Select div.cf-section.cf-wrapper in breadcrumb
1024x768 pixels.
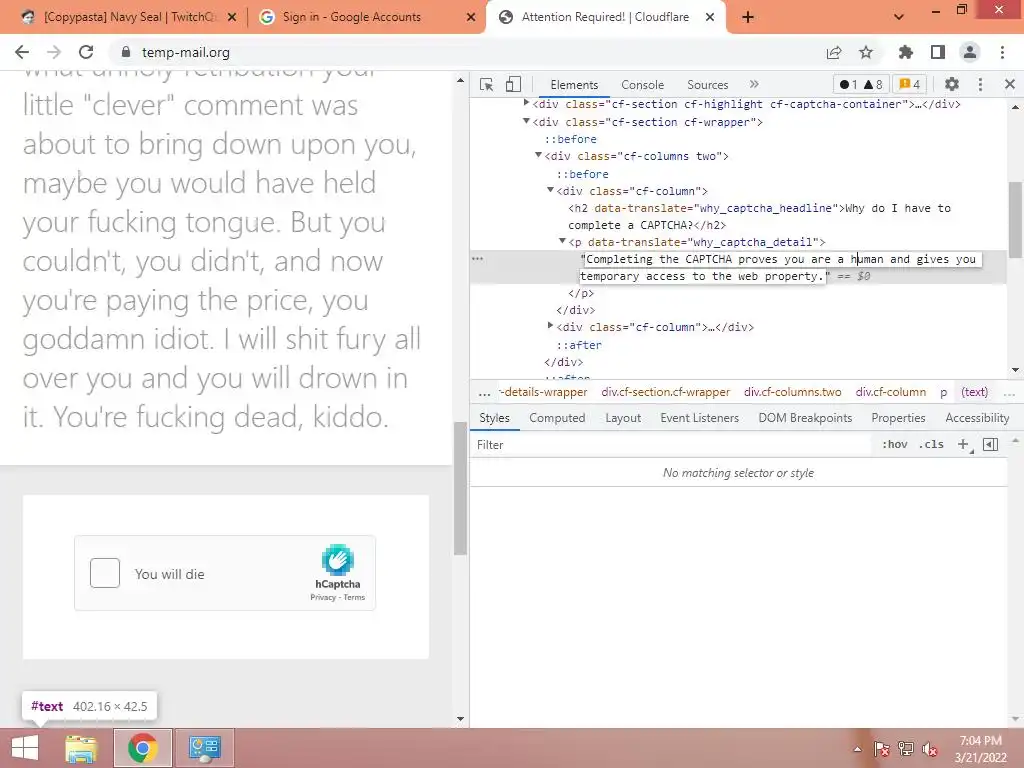(x=665, y=392)
